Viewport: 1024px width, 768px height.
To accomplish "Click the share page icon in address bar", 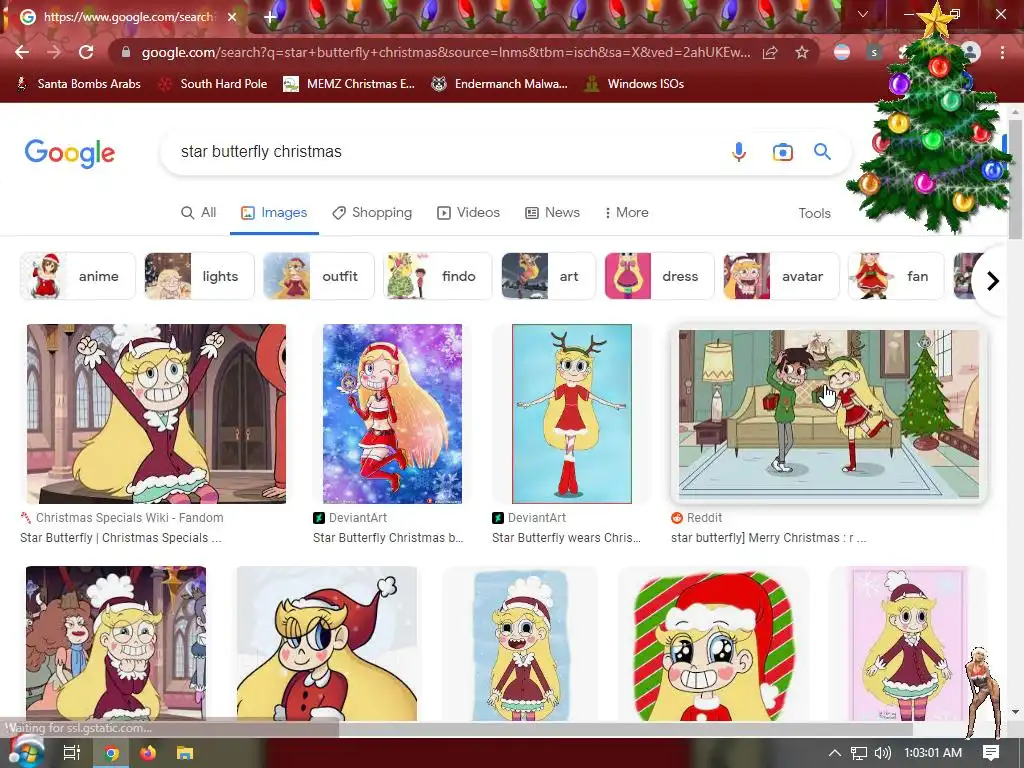I will (770, 52).
